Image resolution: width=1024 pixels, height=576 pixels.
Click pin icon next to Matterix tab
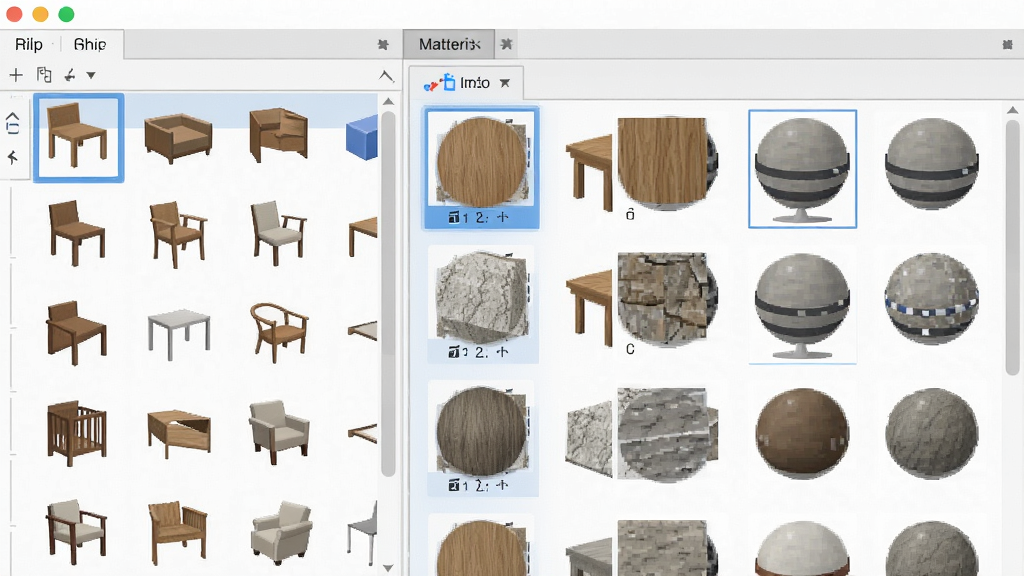506,44
